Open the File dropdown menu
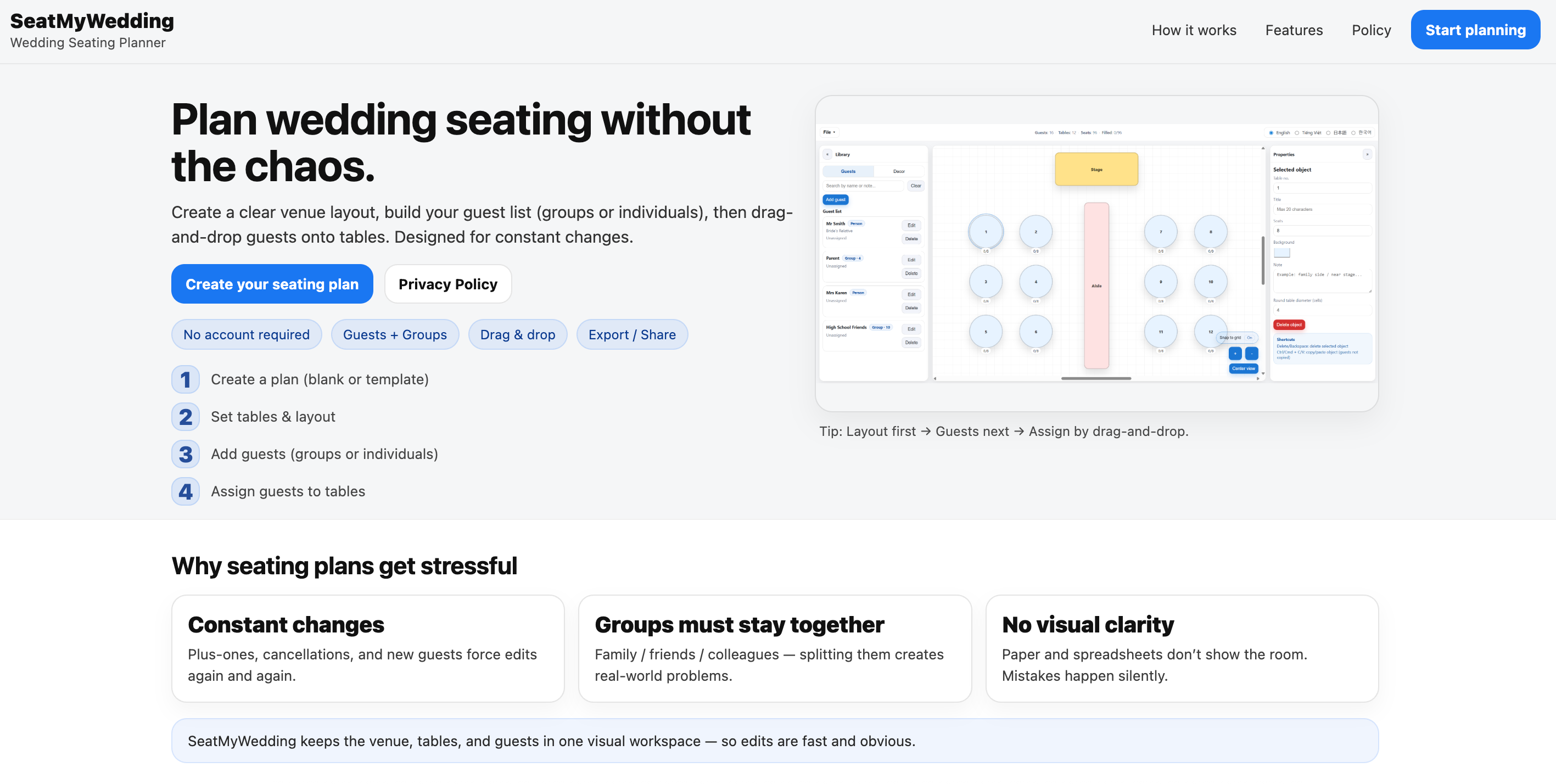The width and height of the screenshot is (1556, 784). [829, 132]
